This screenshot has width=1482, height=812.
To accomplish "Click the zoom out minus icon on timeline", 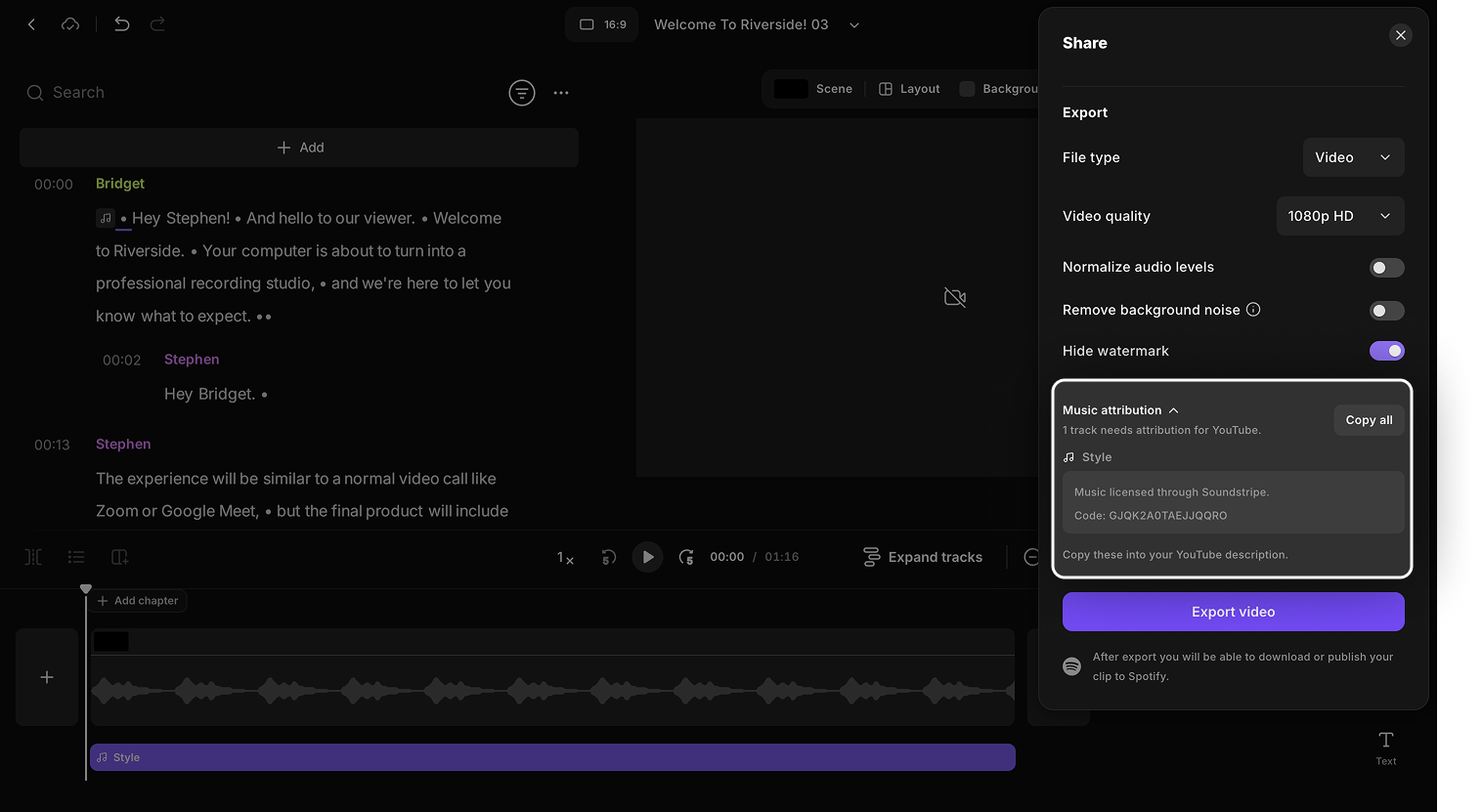I will pyautogui.click(x=1031, y=557).
